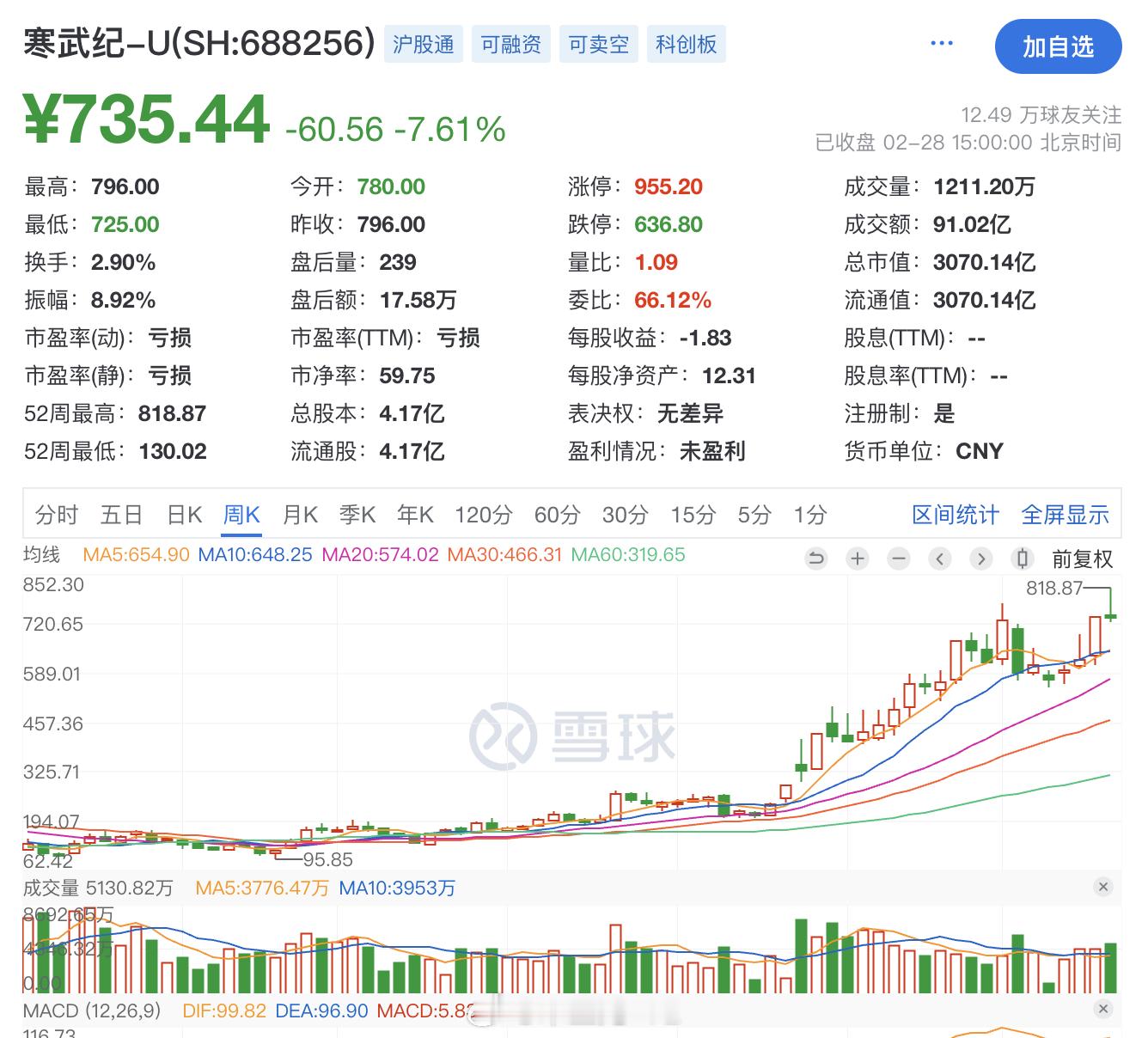Open the three-dot more options menu
This screenshot has width=1148, height=1038.
[942, 44]
